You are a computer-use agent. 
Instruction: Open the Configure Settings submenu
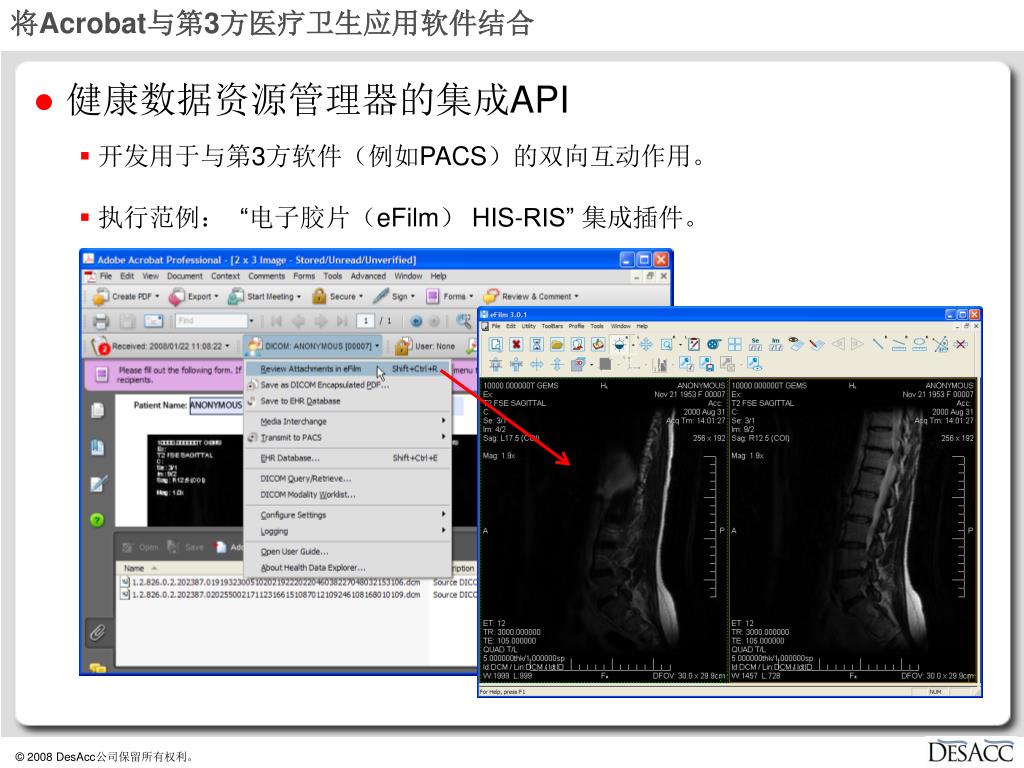click(x=348, y=515)
